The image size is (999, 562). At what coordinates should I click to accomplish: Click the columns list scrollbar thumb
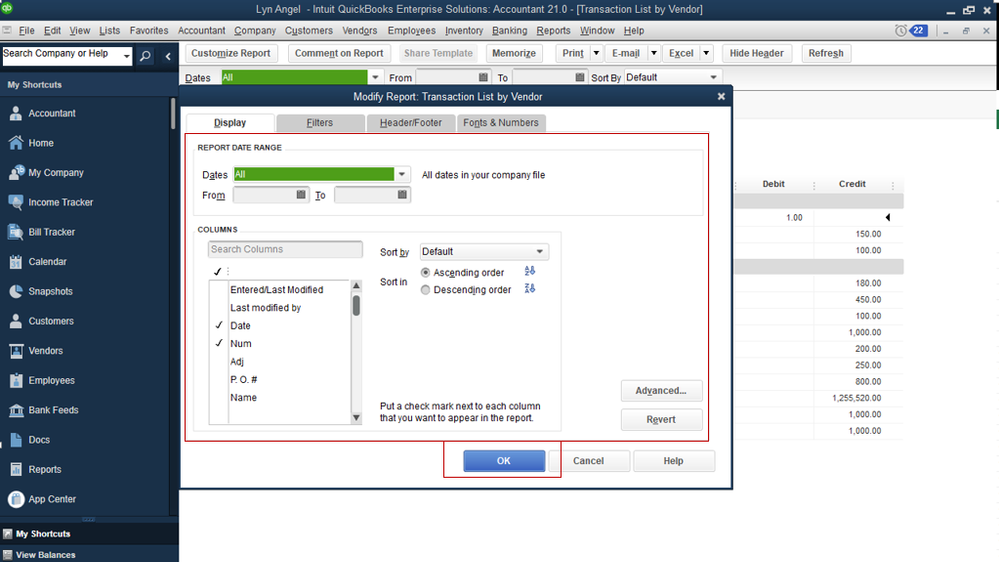(356, 305)
